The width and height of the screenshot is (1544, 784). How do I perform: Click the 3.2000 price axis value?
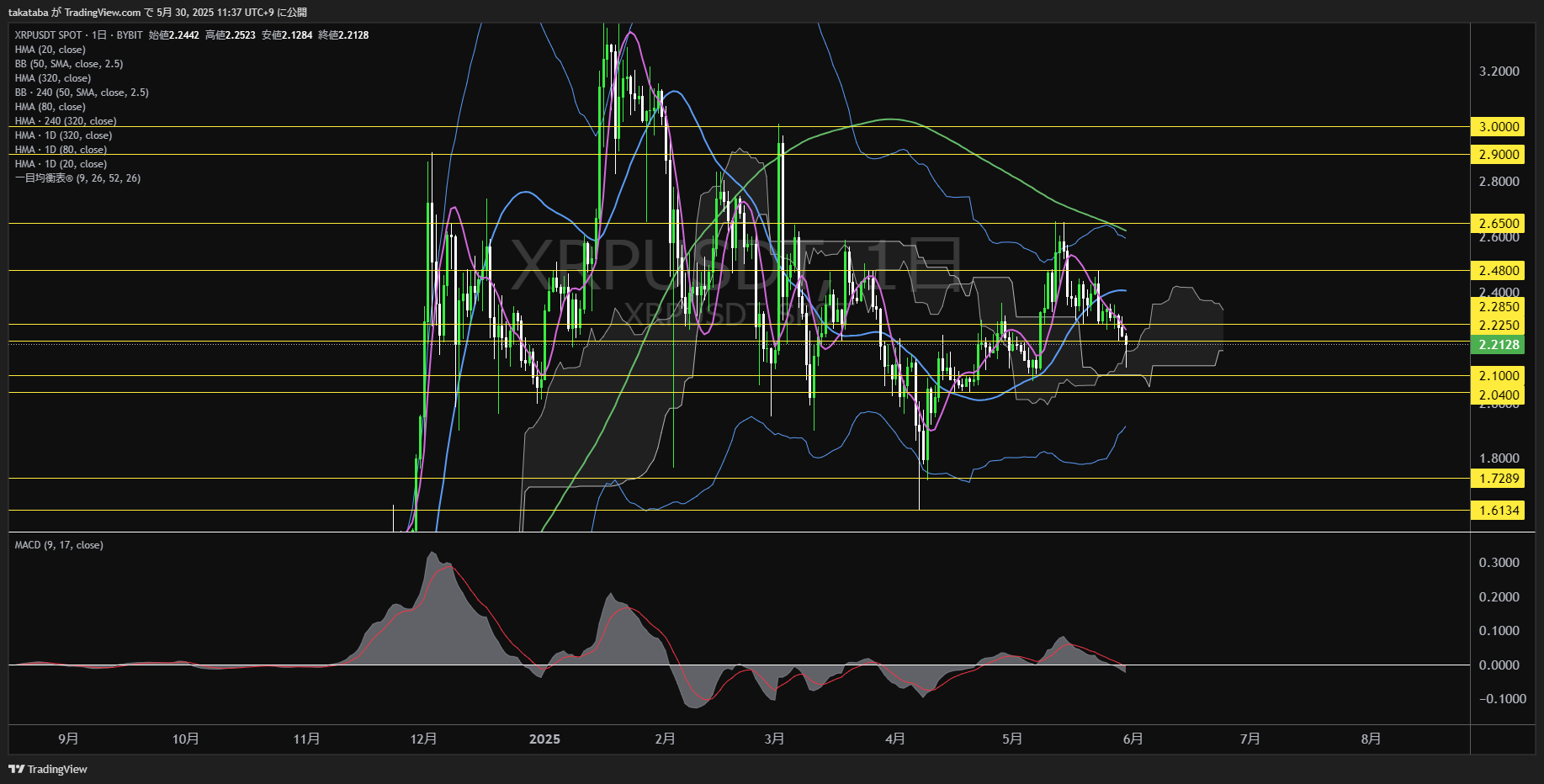click(x=1499, y=72)
